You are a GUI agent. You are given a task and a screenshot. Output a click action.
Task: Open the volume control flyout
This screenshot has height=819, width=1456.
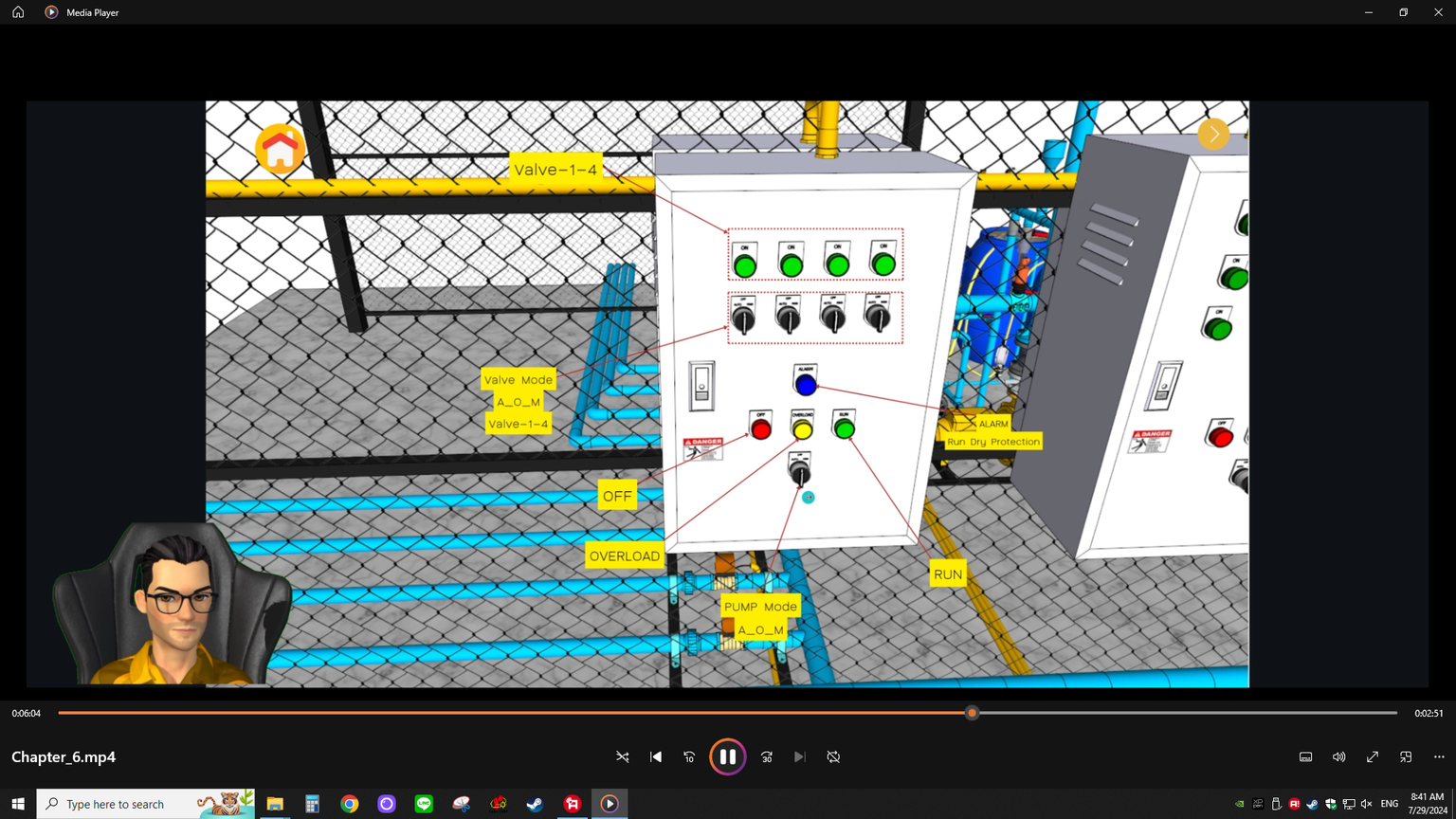[x=1338, y=757]
